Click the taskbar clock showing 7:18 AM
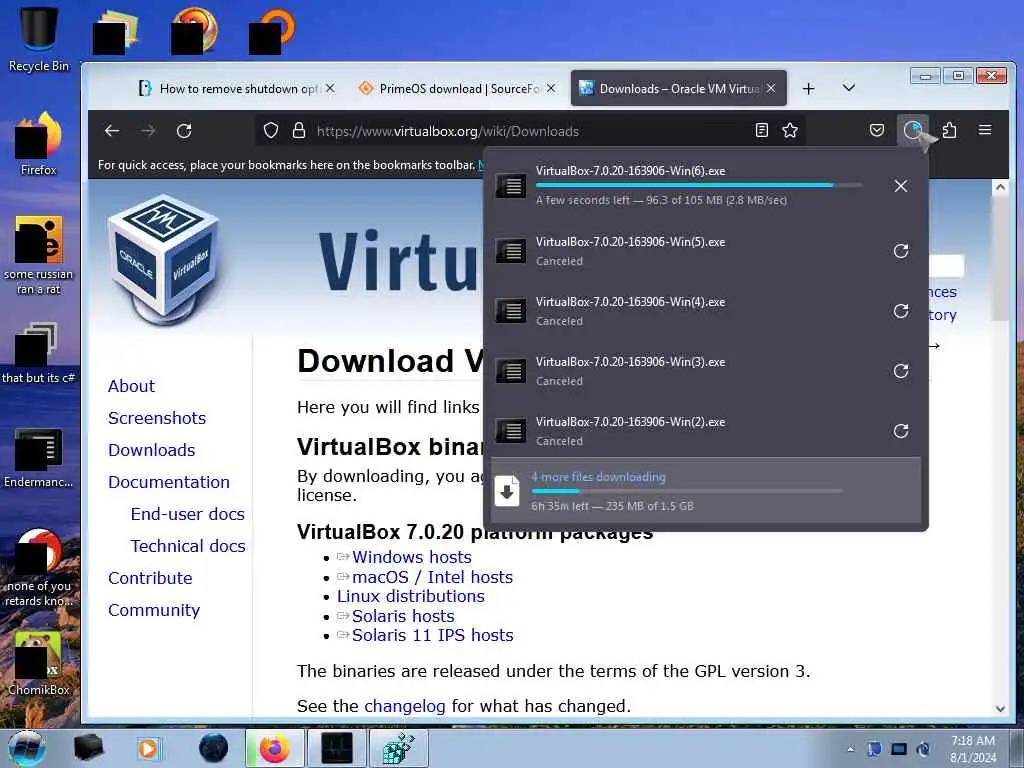Viewport: 1024px width, 768px height. [x=973, y=749]
